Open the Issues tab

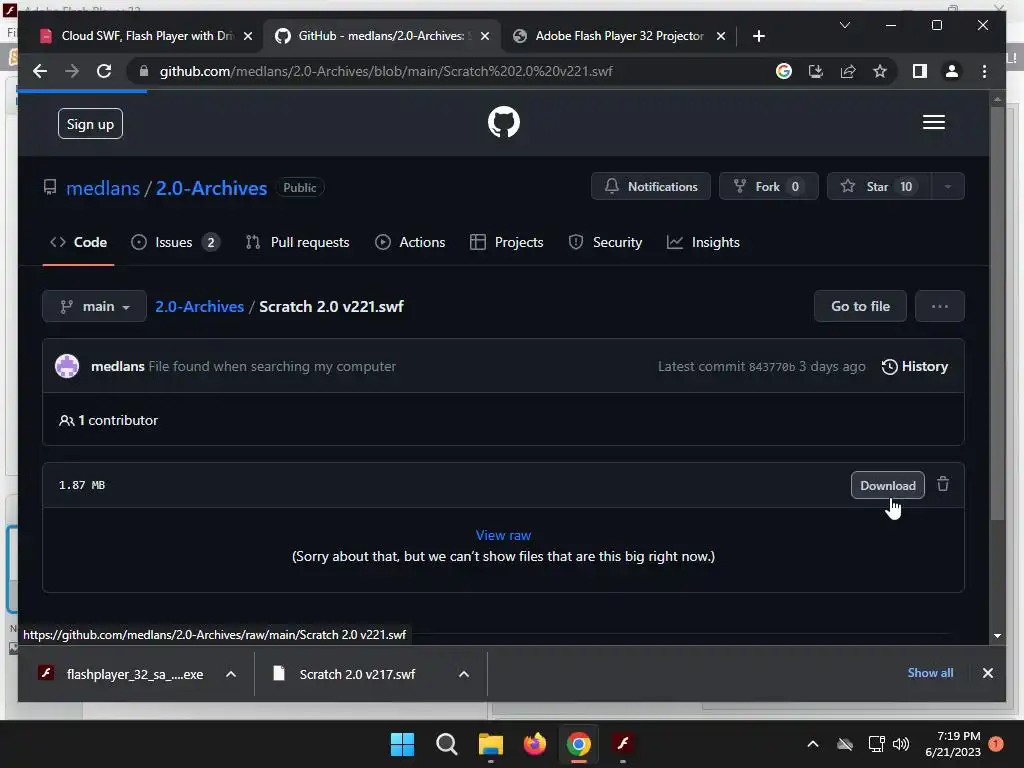point(175,242)
